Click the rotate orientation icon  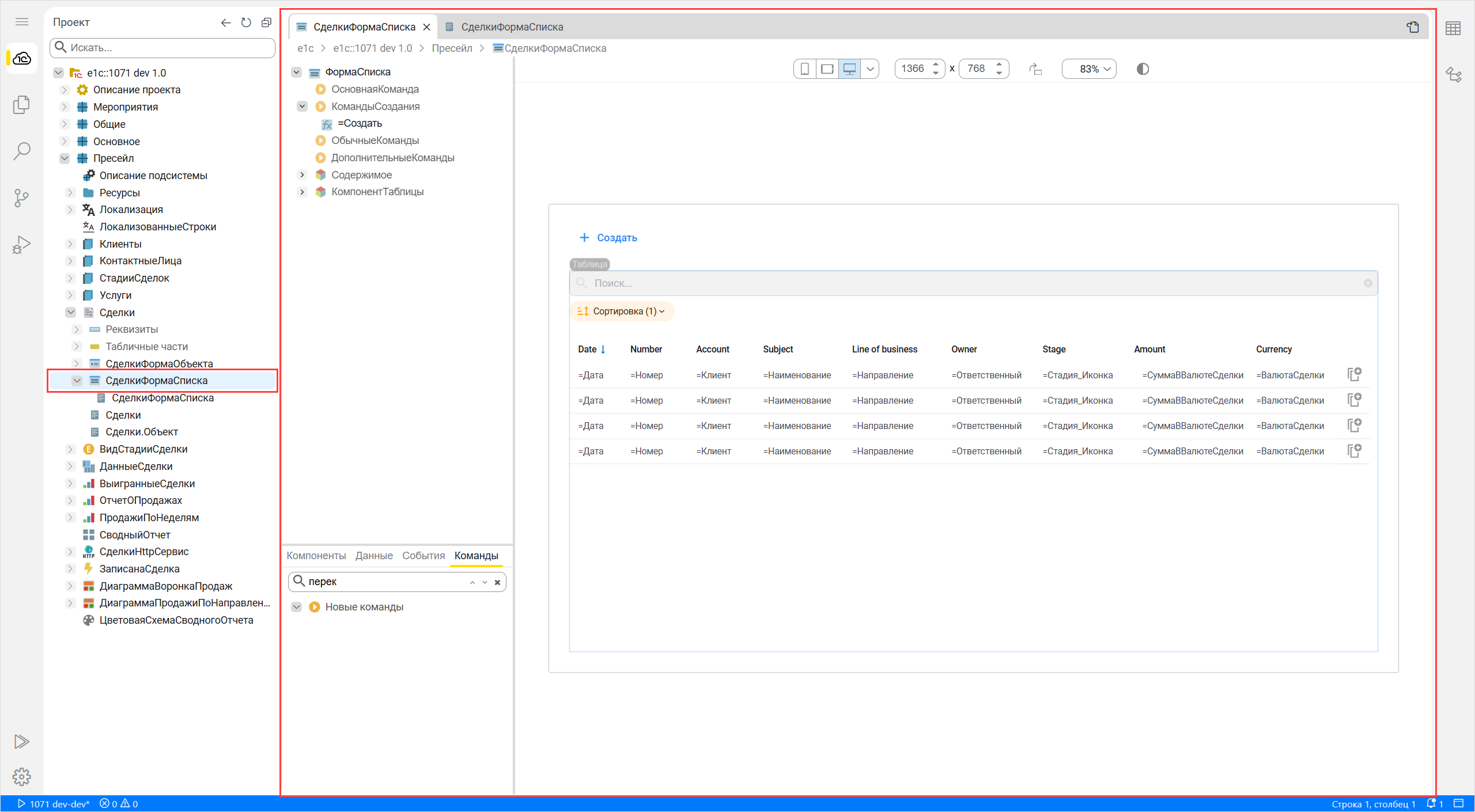pyautogui.click(x=1035, y=69)
